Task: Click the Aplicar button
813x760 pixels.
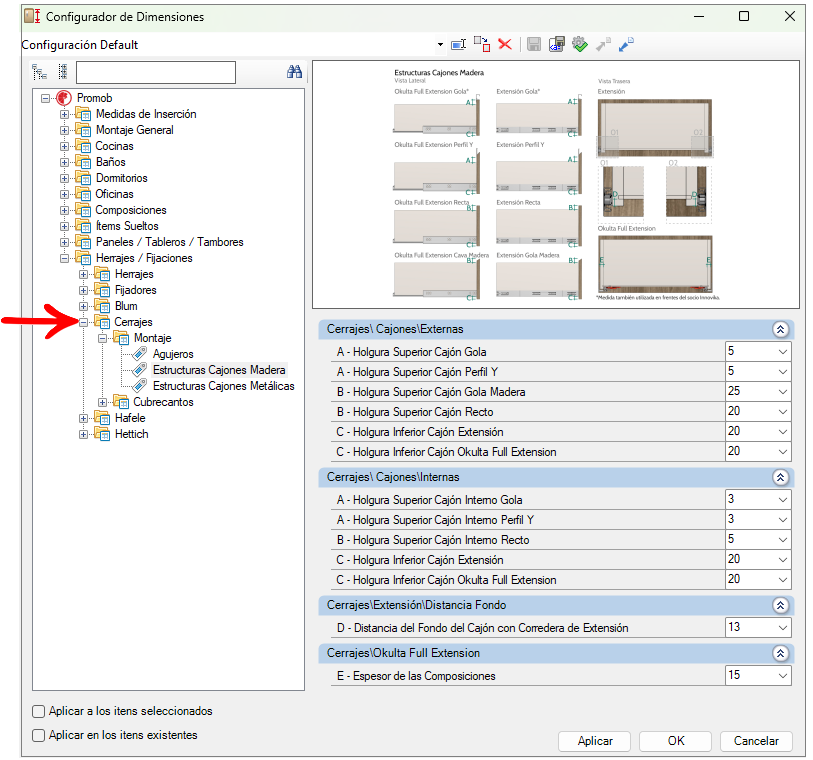Action: (x=595, y=741)
